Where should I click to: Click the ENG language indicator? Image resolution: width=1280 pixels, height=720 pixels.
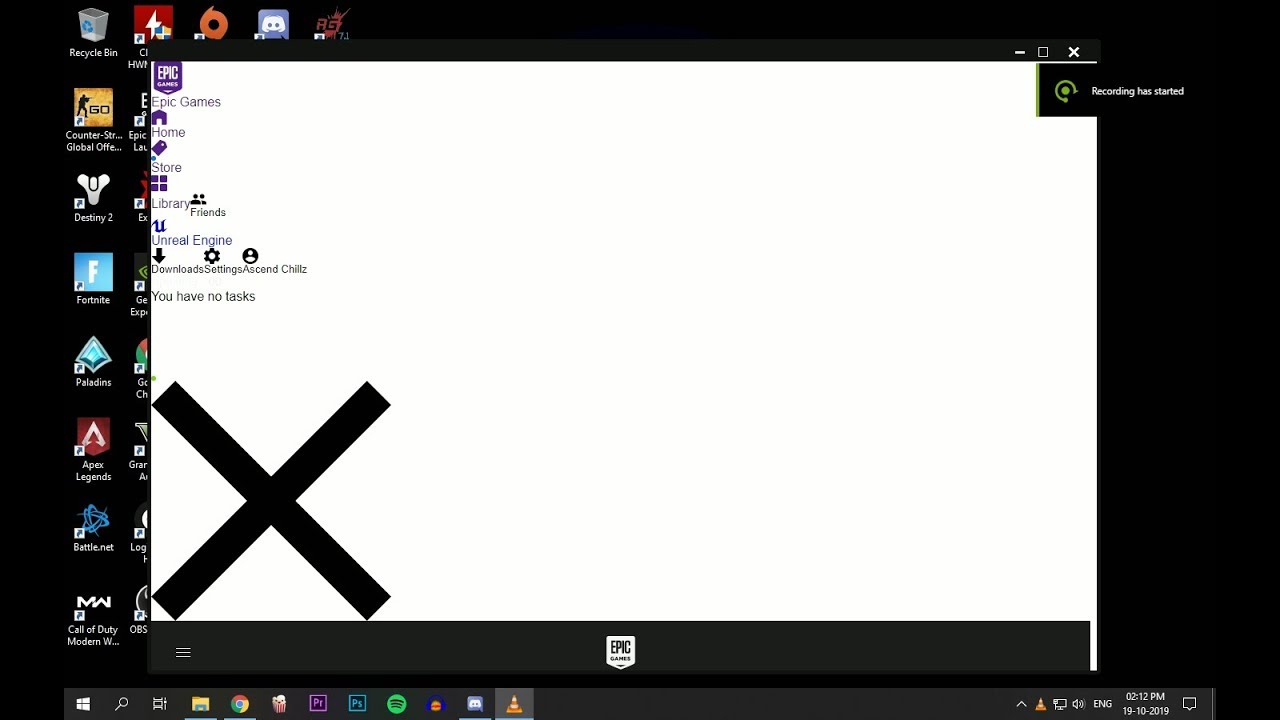pos(1102,704)
